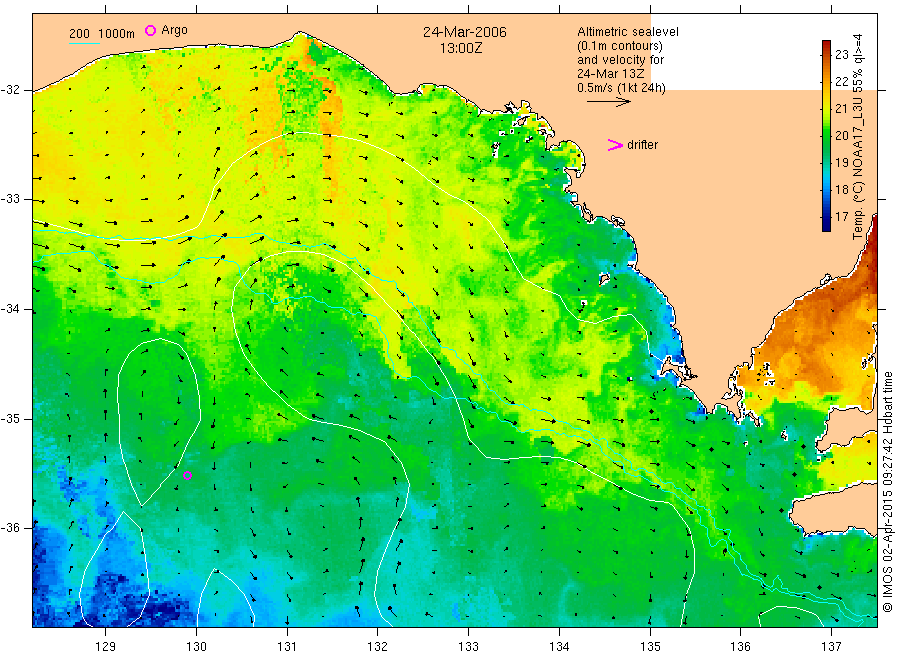Click the latitude label -36
Screen dimensions: 900x660
pos(10,527)
